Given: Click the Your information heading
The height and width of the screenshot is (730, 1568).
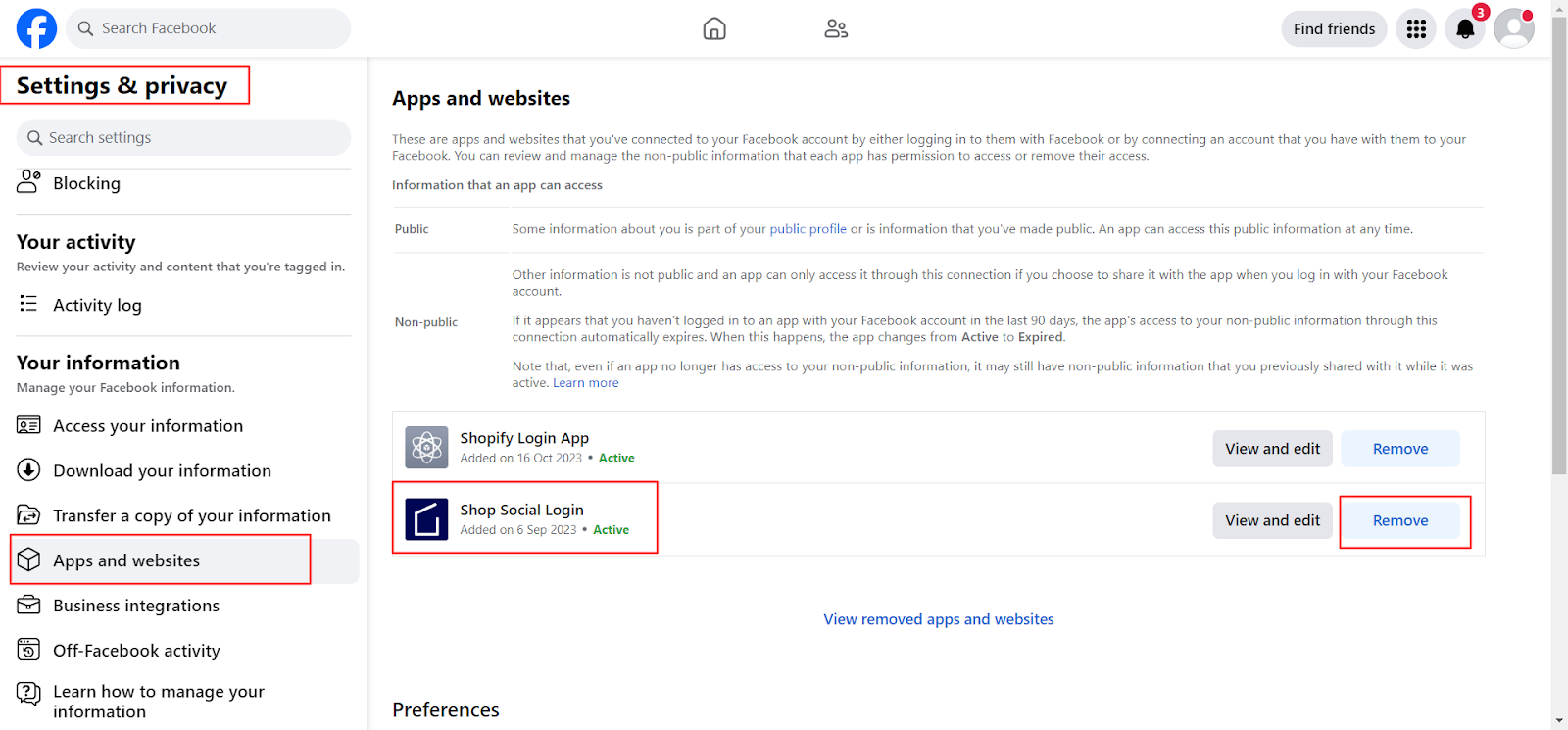Looking at the screenshot, I should (x=98, y=363).
